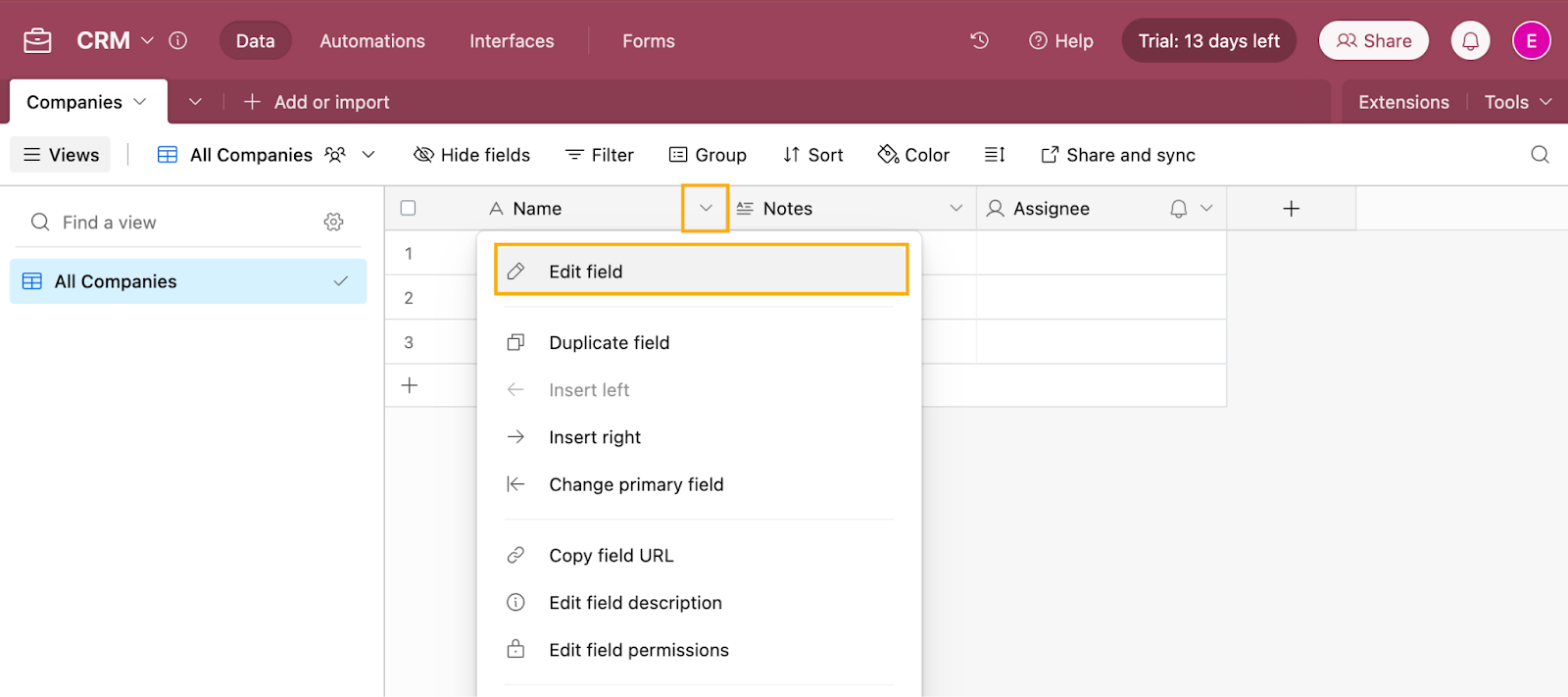
Task: Open the Color menu
Action: 914,155
